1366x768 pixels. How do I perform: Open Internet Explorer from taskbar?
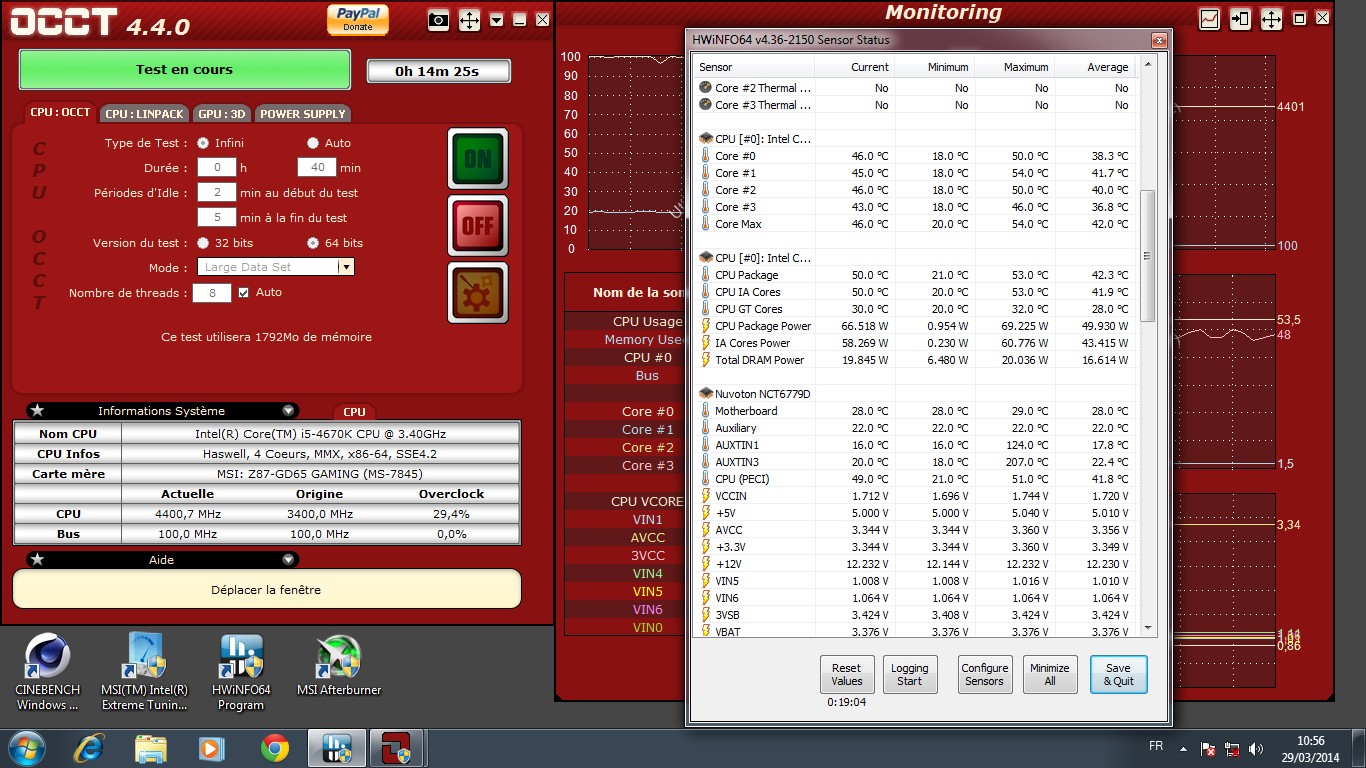tap(89, 748)
